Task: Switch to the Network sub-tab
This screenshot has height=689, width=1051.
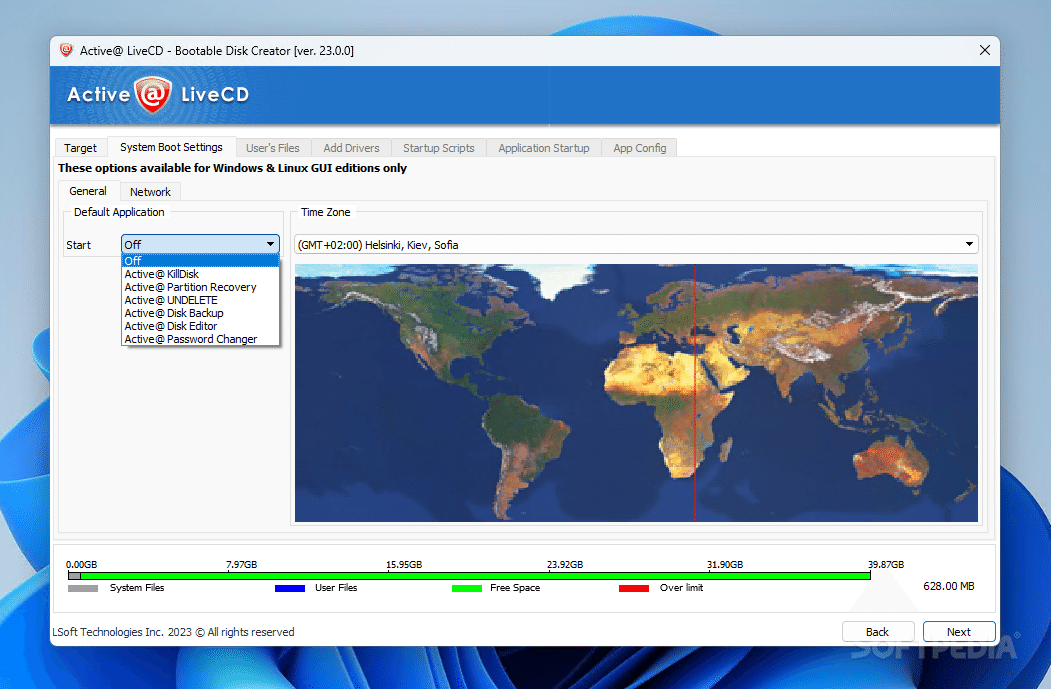Action: click(150, 192)
